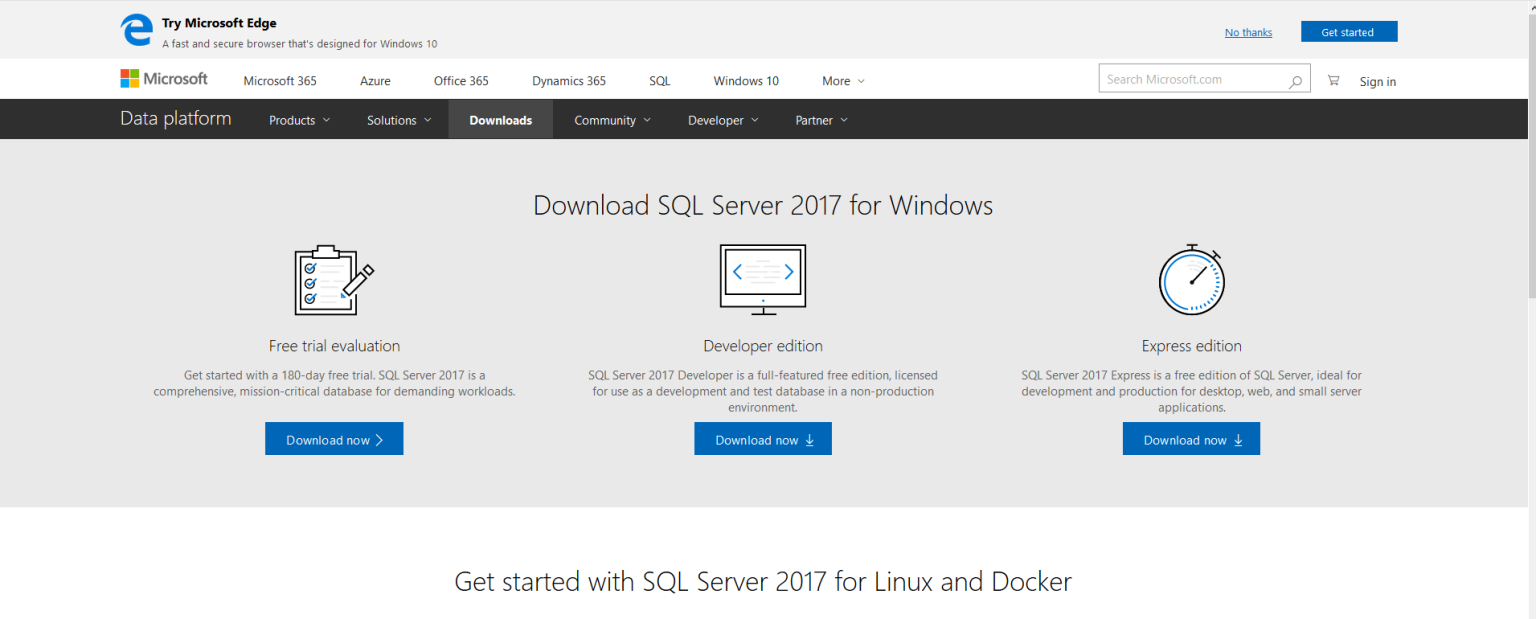This screenshot has width=1536, height=619.
Task: Click the search magnifier icon
Action: 1295,81
